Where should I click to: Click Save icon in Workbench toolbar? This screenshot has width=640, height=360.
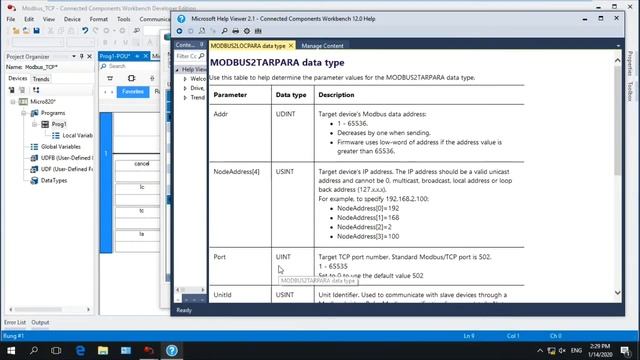coord(37,31)
